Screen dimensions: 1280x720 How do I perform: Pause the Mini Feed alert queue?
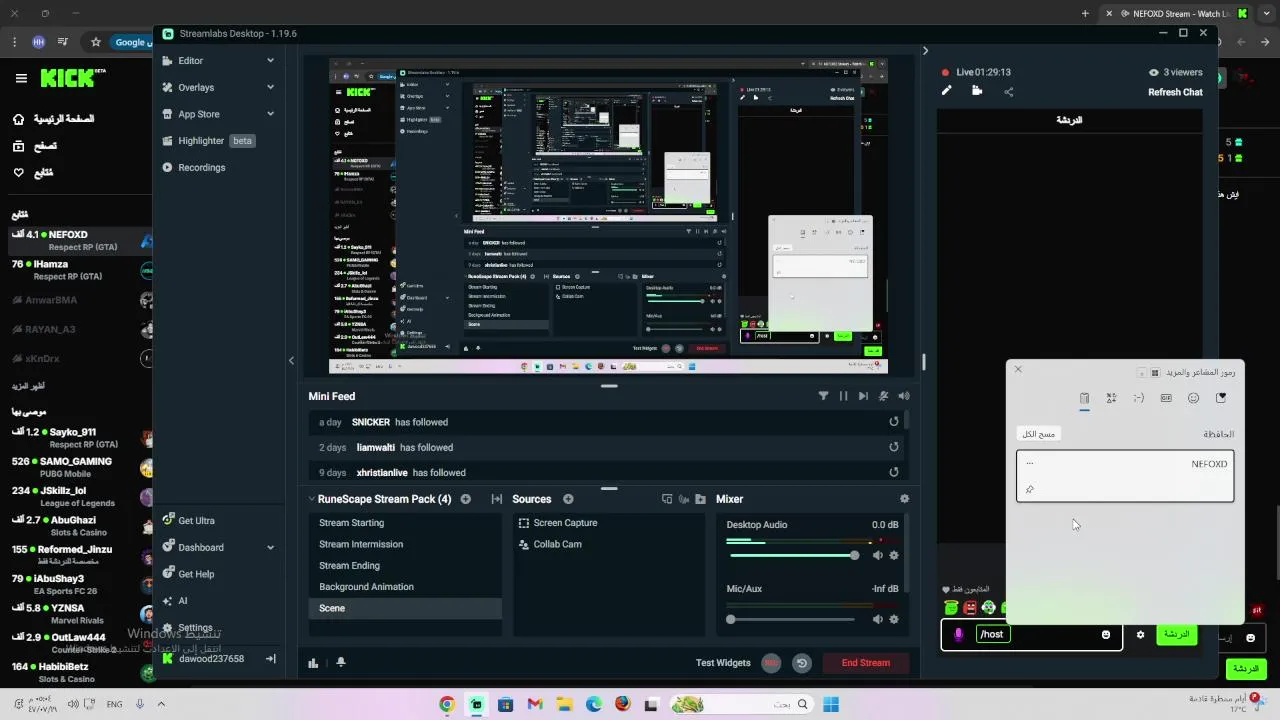pyautogui.click(x=843, y=396)
